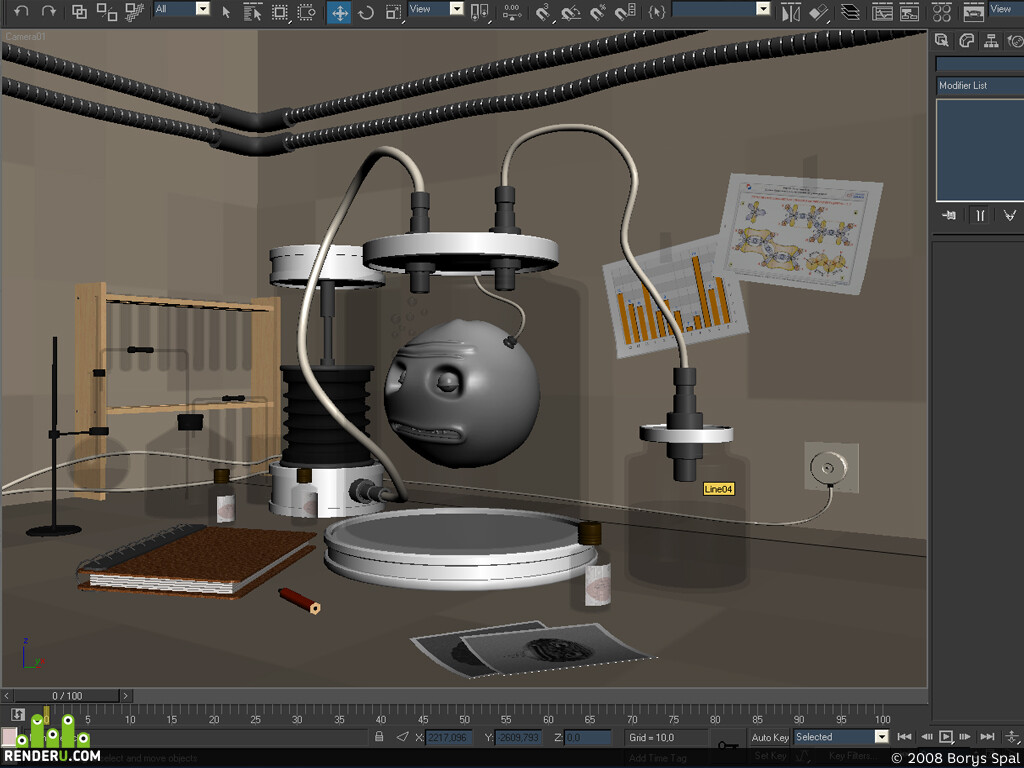Activate the Select and Rotate tool

point(366,12)
